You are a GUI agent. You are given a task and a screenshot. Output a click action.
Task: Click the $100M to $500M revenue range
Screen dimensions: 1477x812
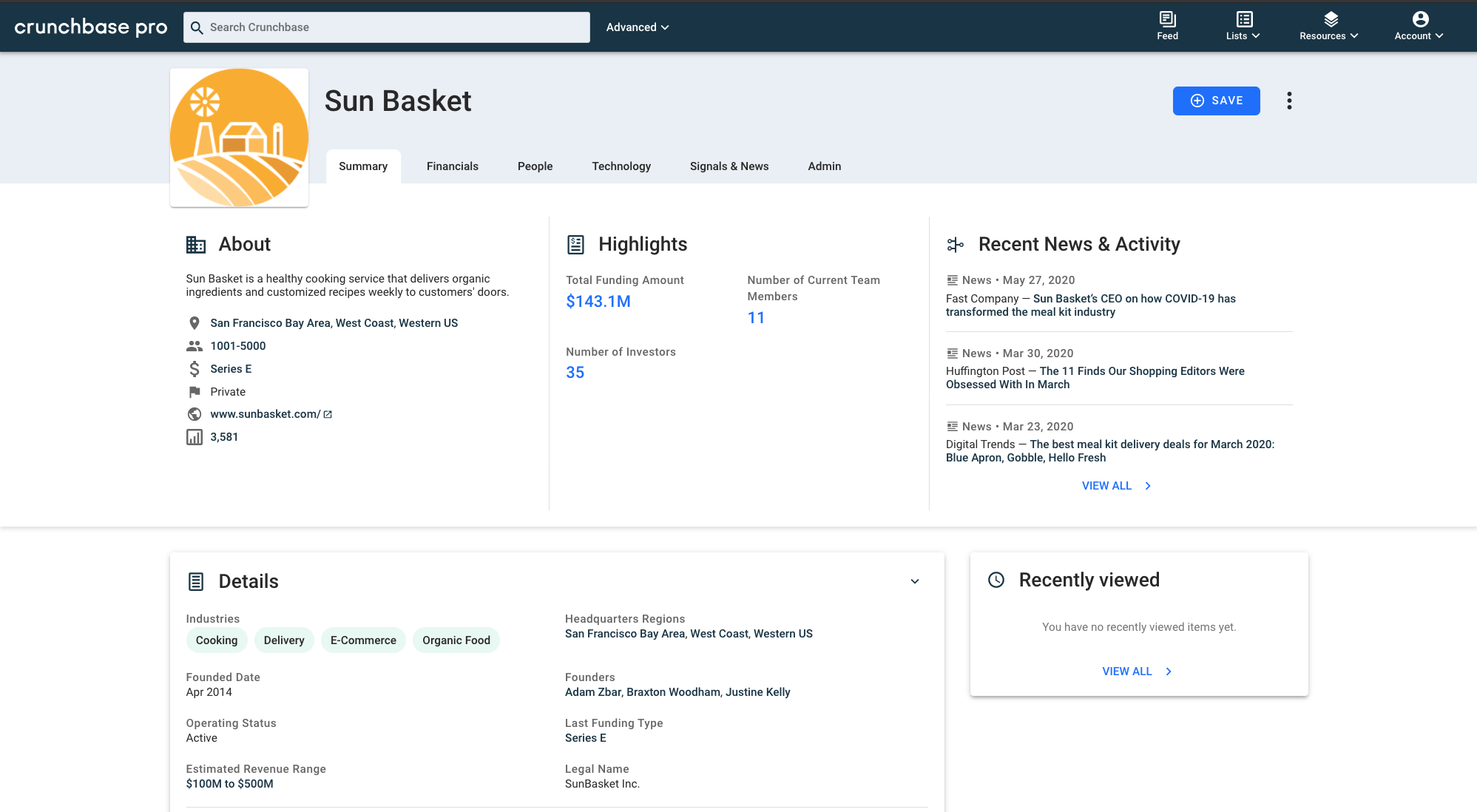point(229,784)
